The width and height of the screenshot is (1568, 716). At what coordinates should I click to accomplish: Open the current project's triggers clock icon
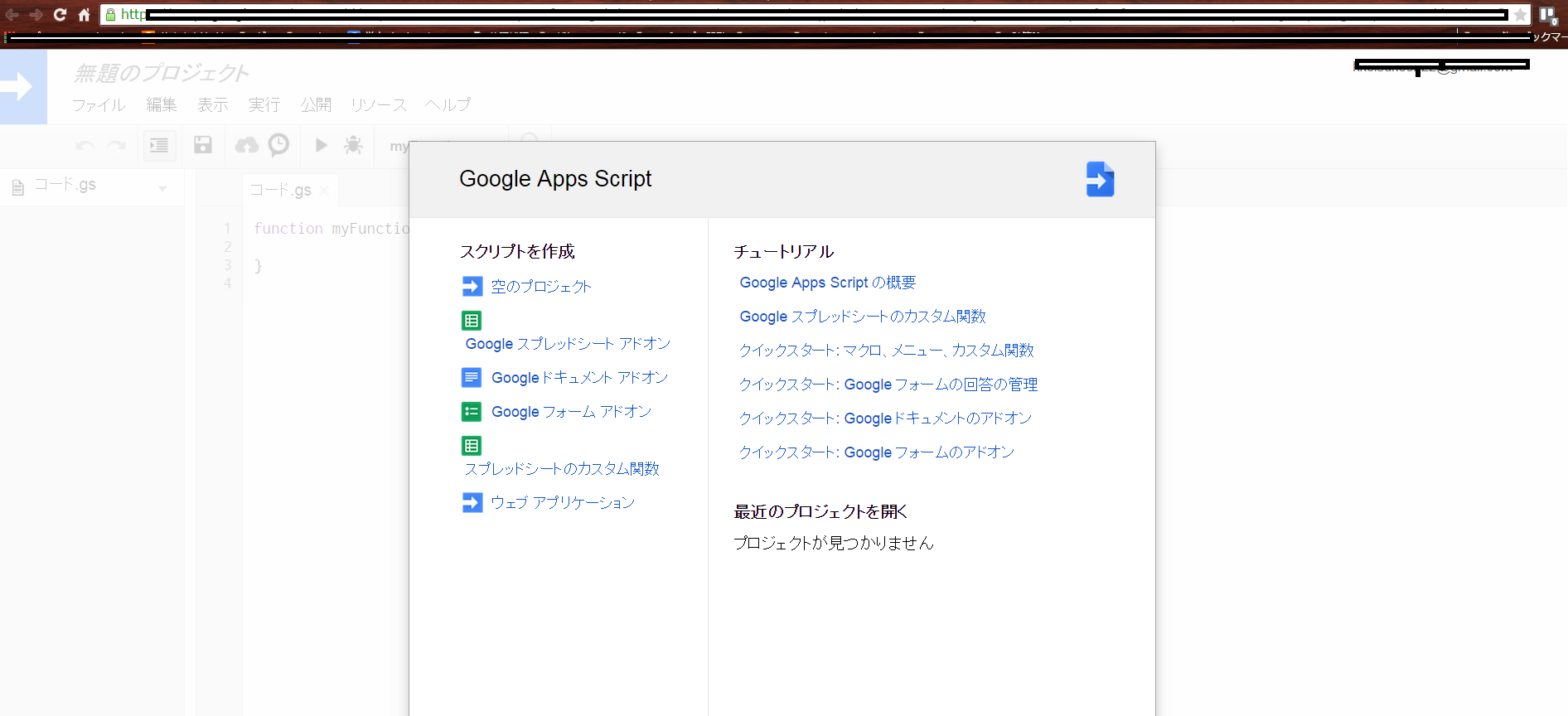(279, 145)
